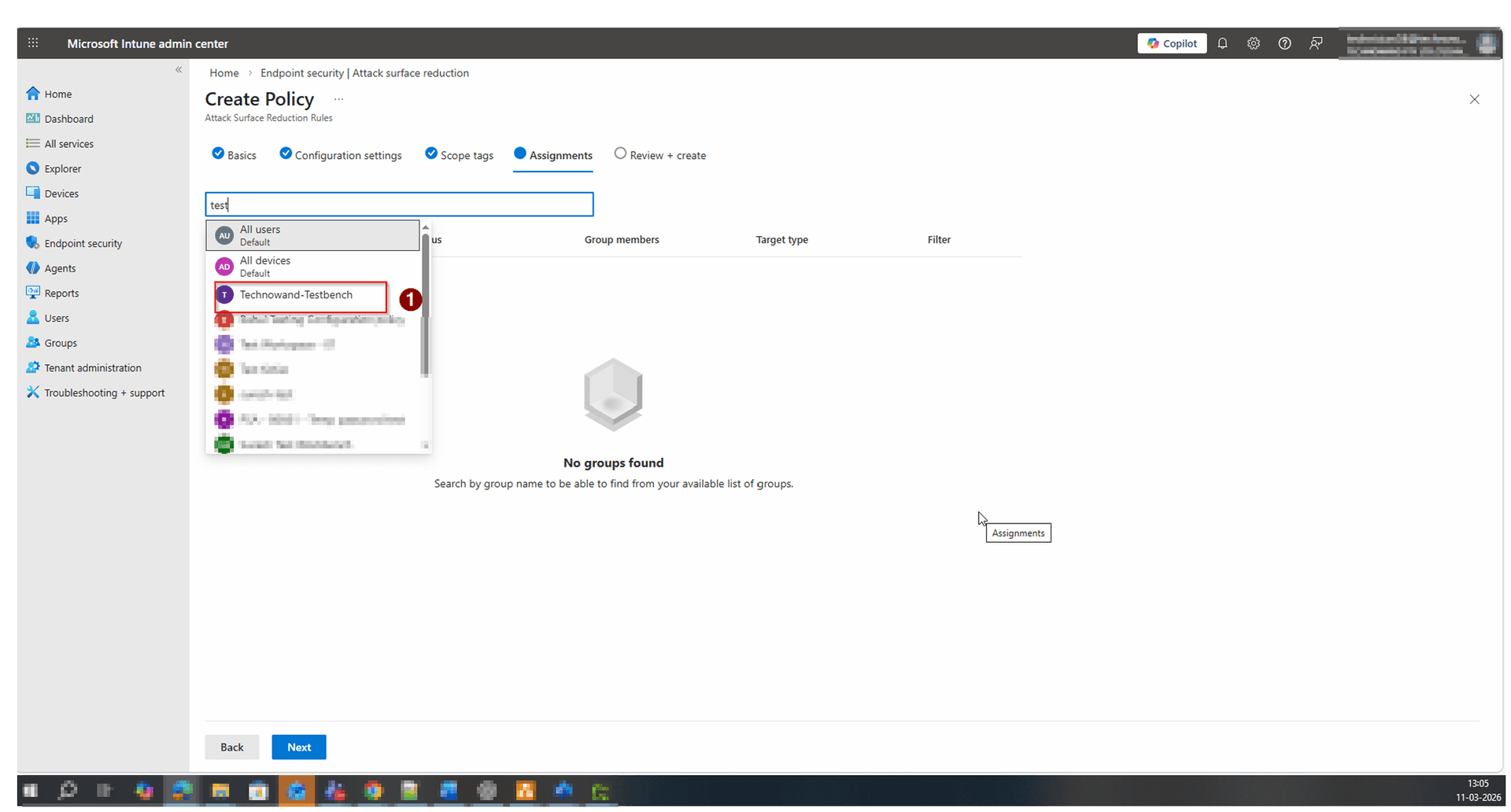Click the Group members column header
Screen dimensions: 1511x812
(x=622, y=240)
